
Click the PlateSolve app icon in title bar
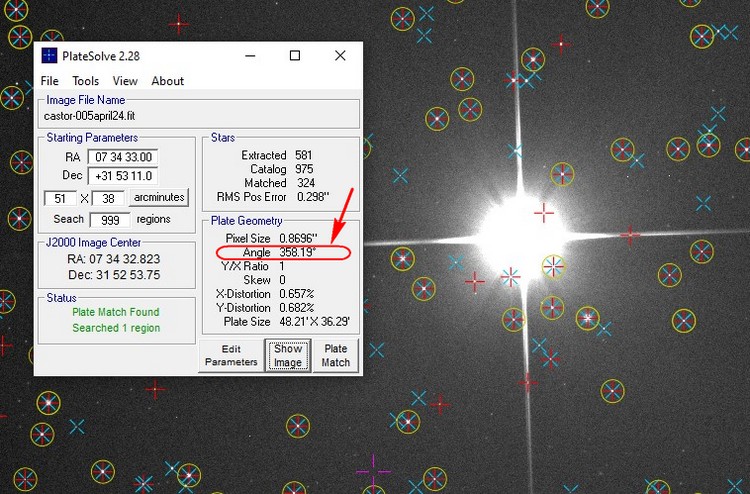50,56
